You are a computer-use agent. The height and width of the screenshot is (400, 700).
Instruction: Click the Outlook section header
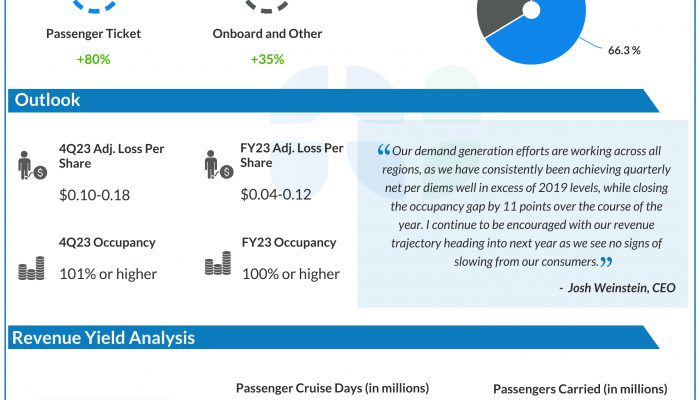click(x=47, y=101)
